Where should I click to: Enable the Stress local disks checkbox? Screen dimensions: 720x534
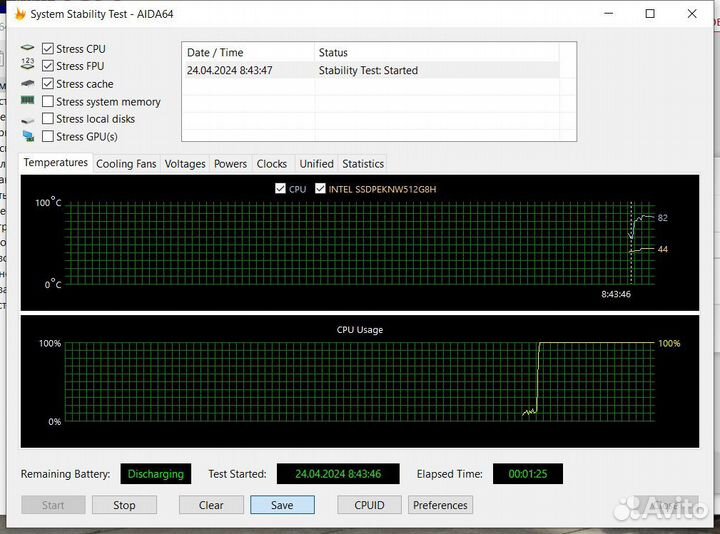[x=48, y=118]
